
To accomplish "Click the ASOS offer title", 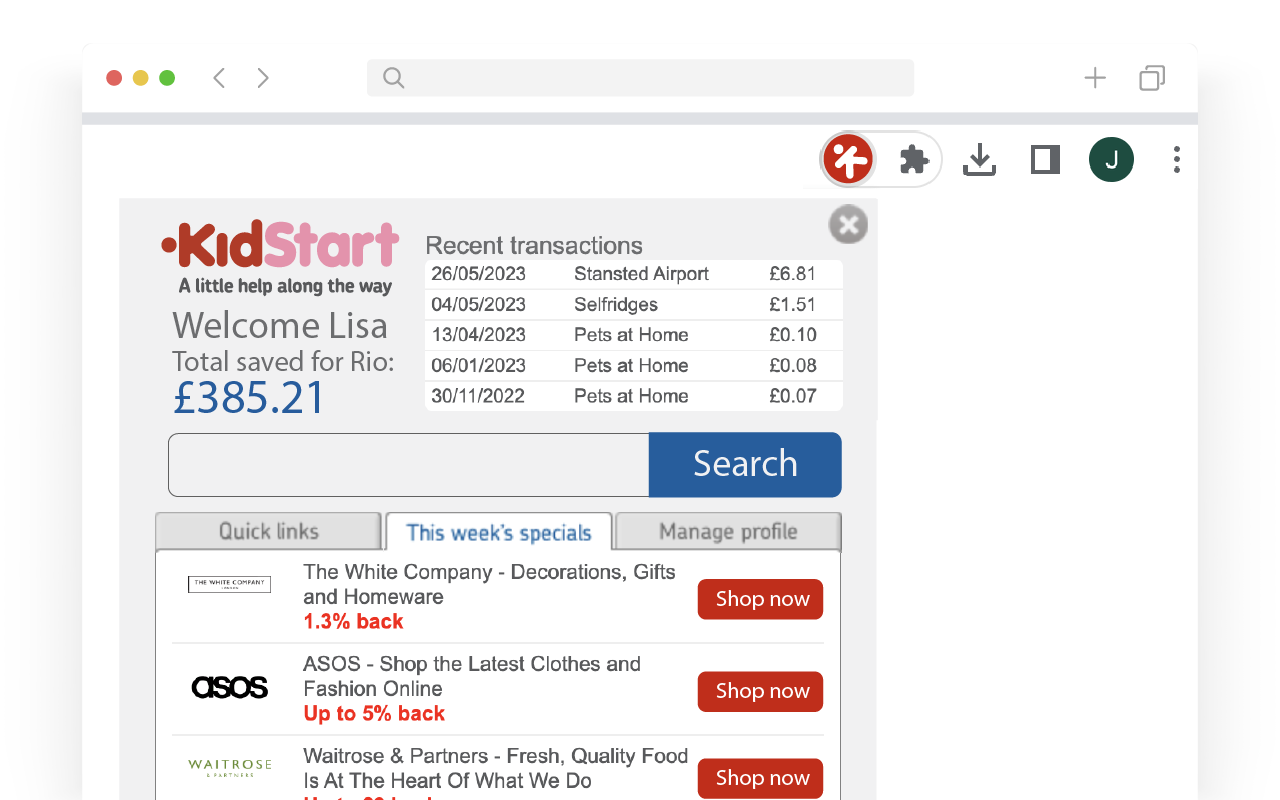I will [472, 676].
